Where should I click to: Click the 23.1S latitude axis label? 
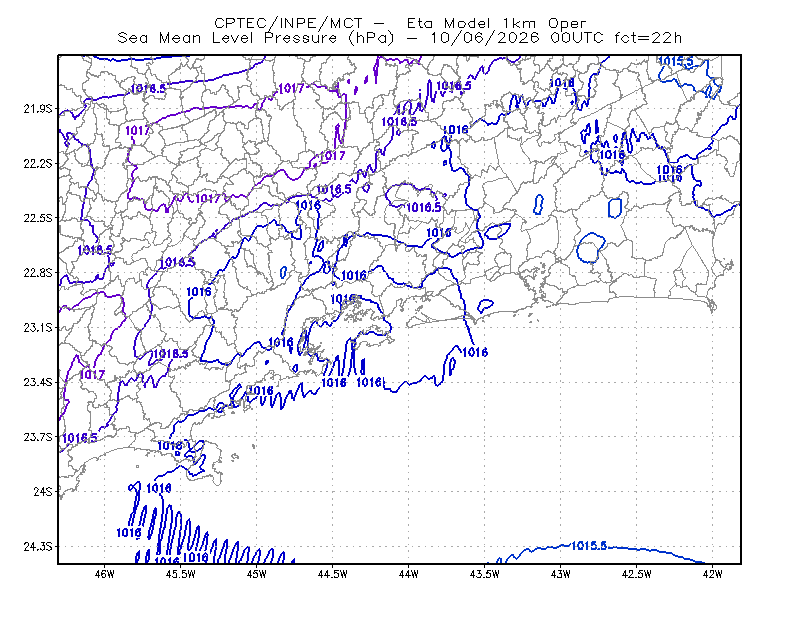(x=38, y=327)
